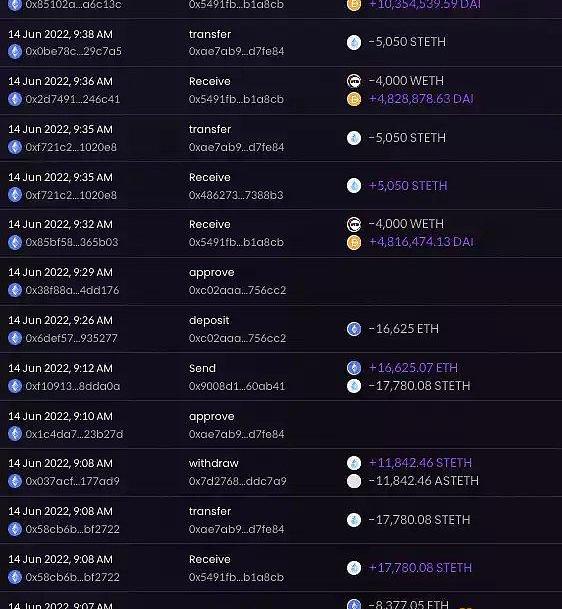The width and height of the screenshot is (562, 609).
Task: Click the ETH icon beside +16,625.07 ETH
Action: 354,368
